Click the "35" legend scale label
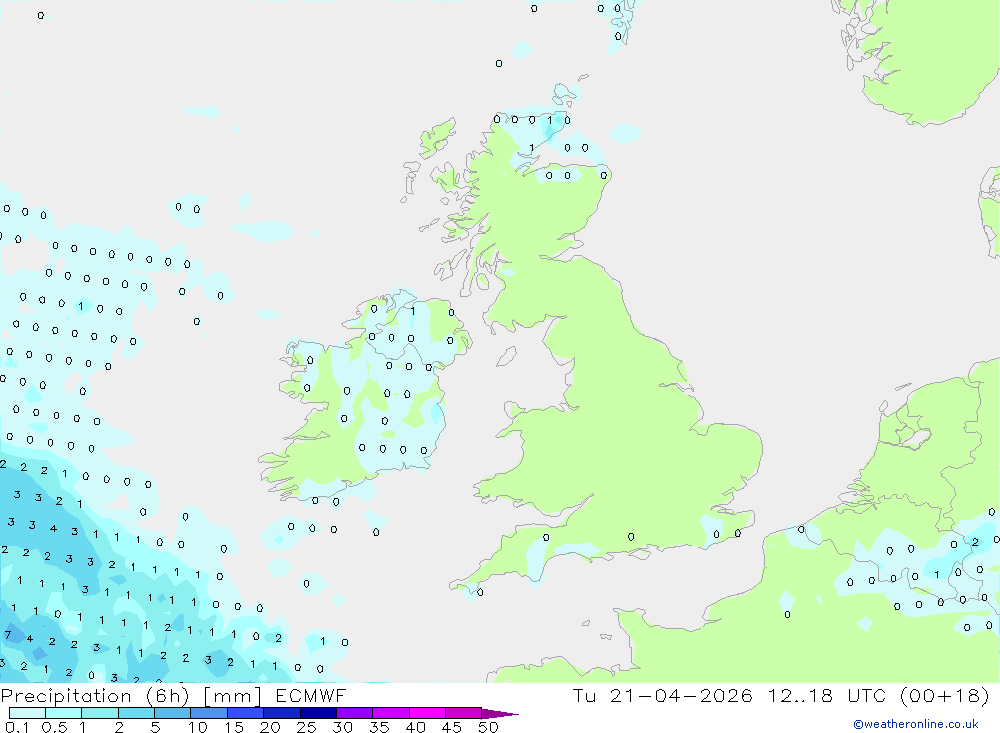The height and width of the screenshot is (733, 1000). [x=379, y=727]
